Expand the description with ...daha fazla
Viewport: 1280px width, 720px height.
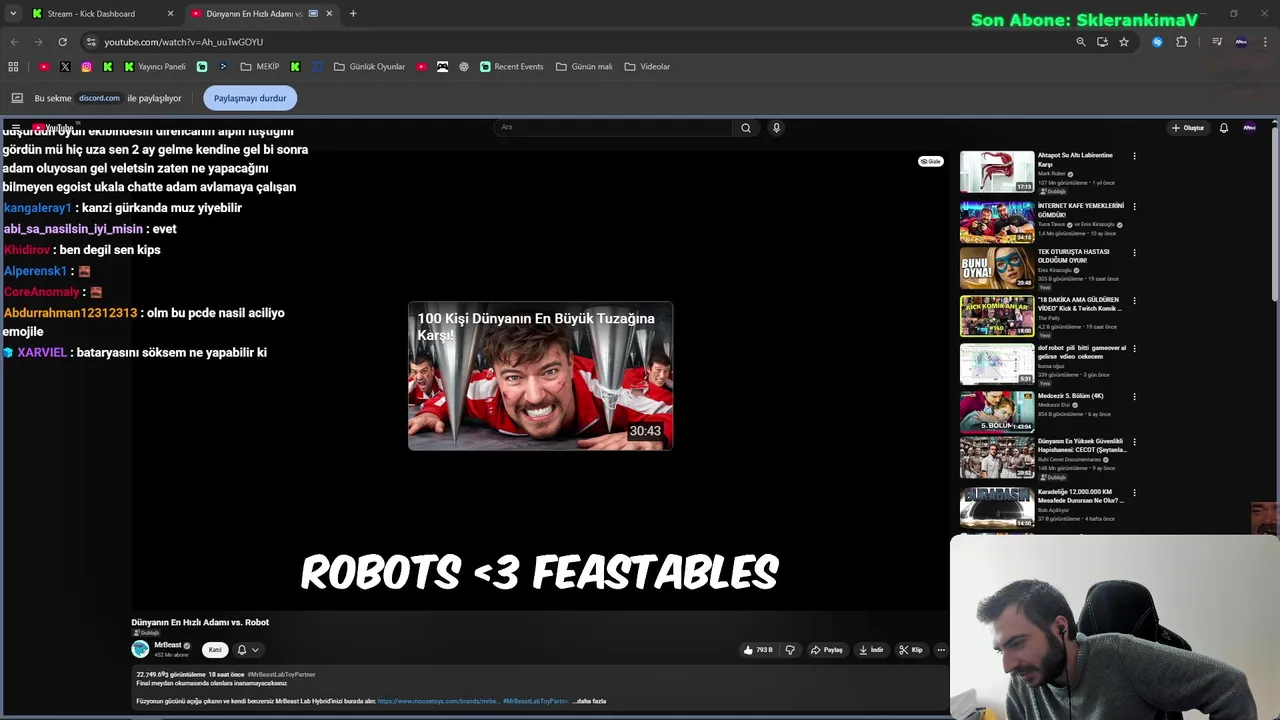tap(589, 701)
